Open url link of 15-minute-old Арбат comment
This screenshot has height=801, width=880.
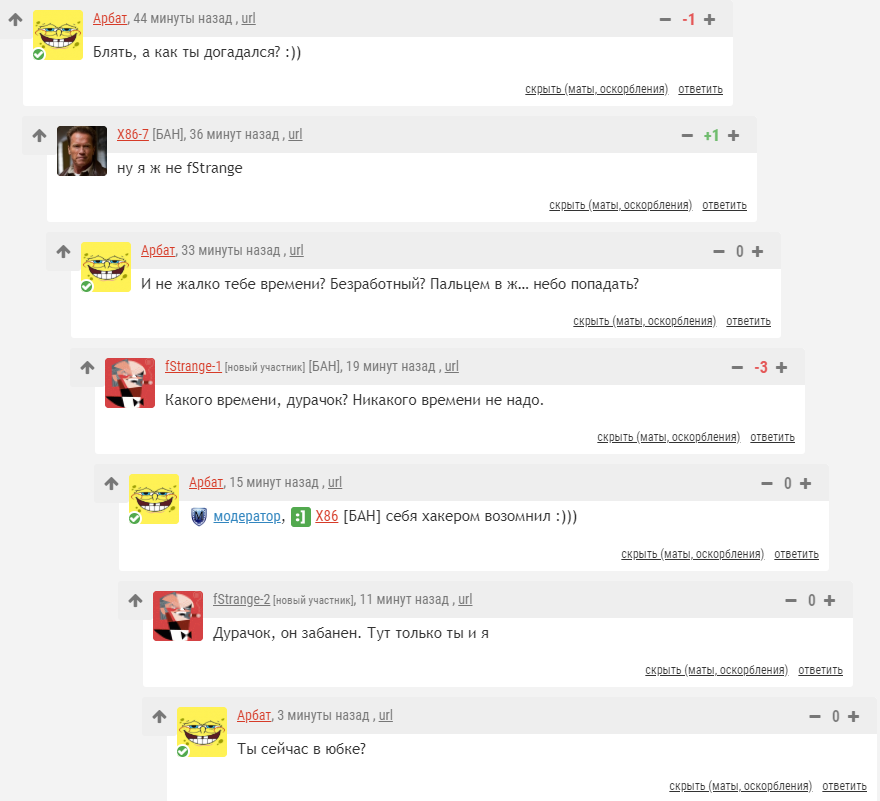334,482
